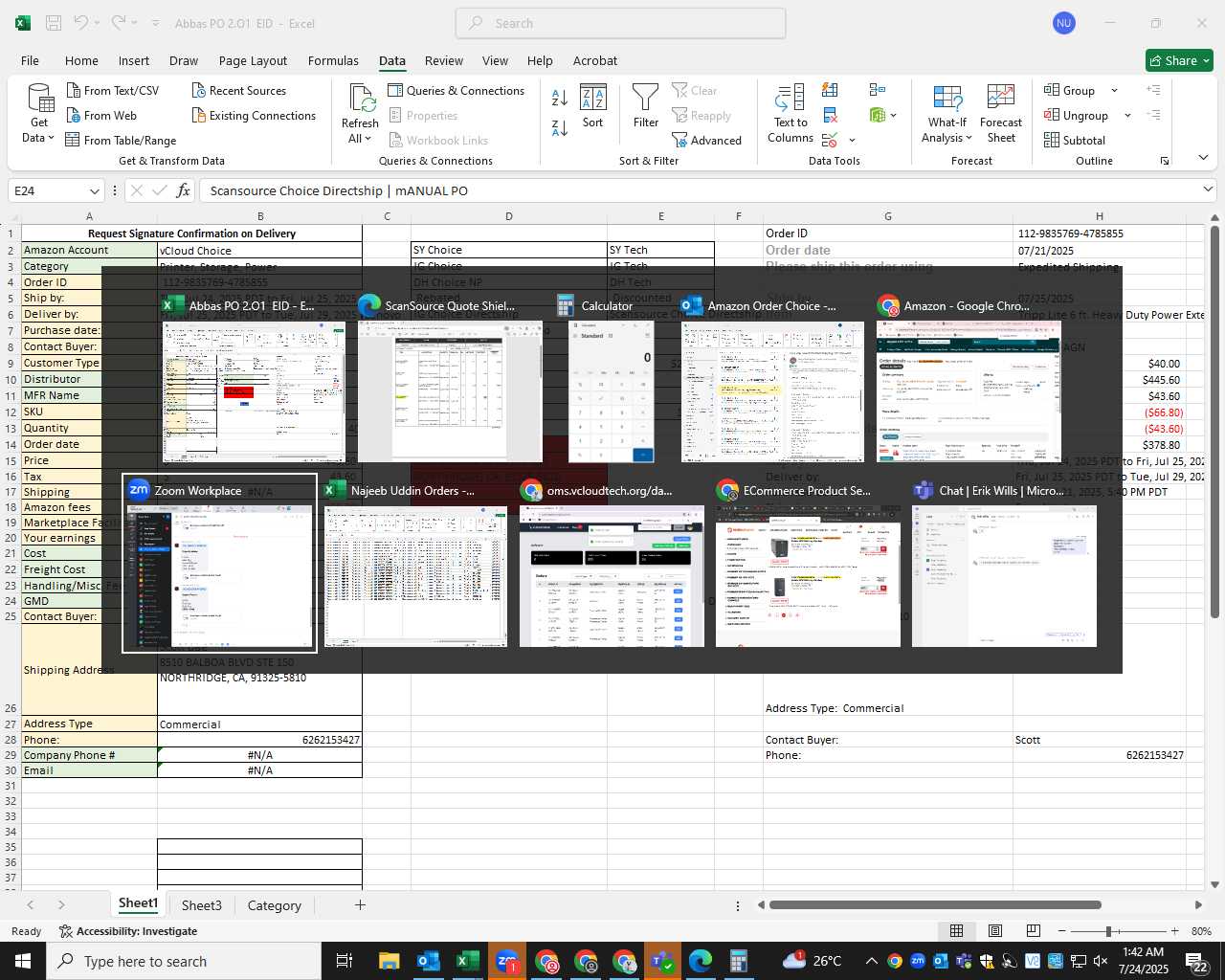The height and width of the screenshot is (980, 1225).
Task: Open Advanced filter options
Action: click(706, 140)
